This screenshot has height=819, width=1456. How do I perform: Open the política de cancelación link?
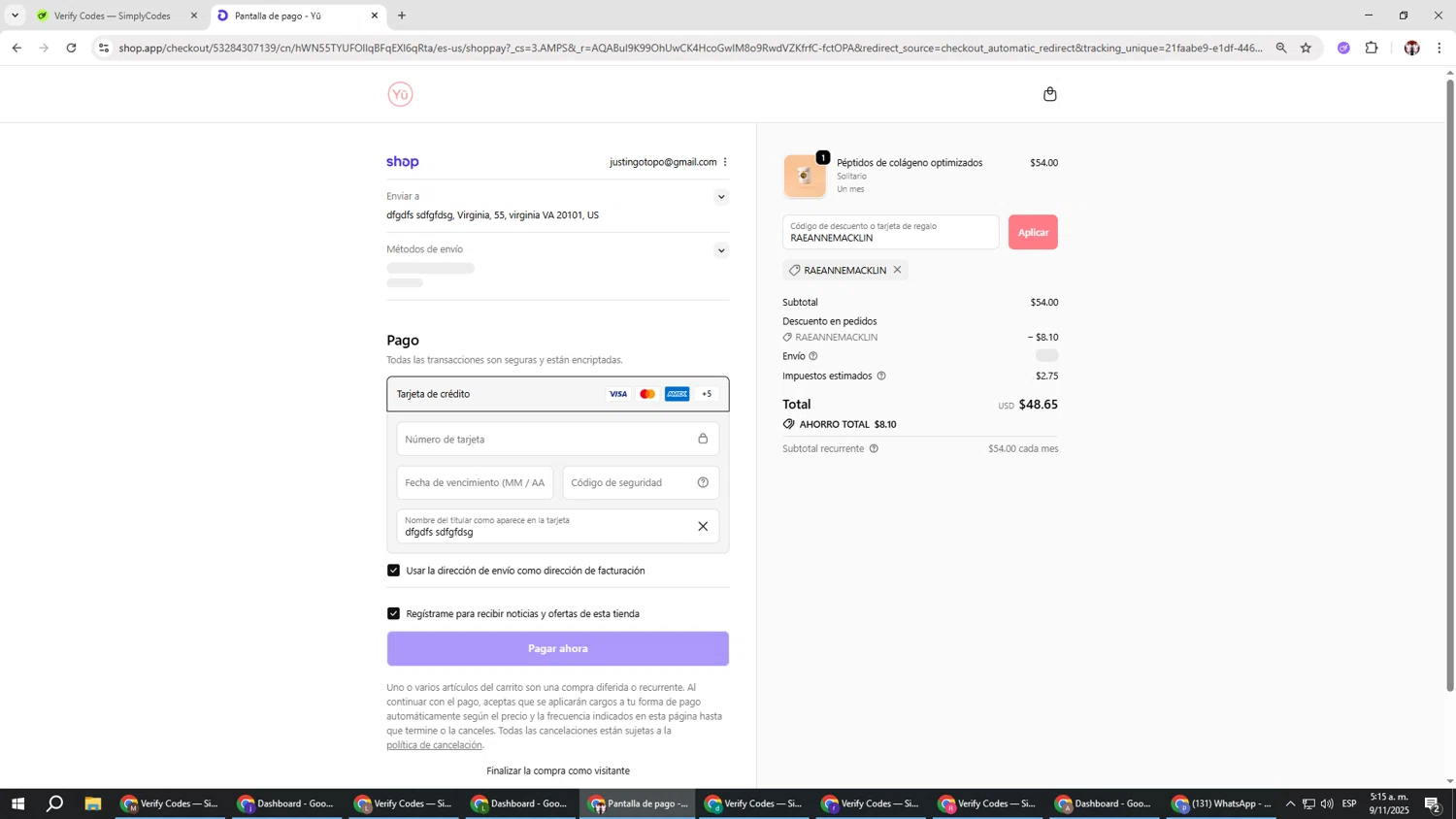(434, 745)
